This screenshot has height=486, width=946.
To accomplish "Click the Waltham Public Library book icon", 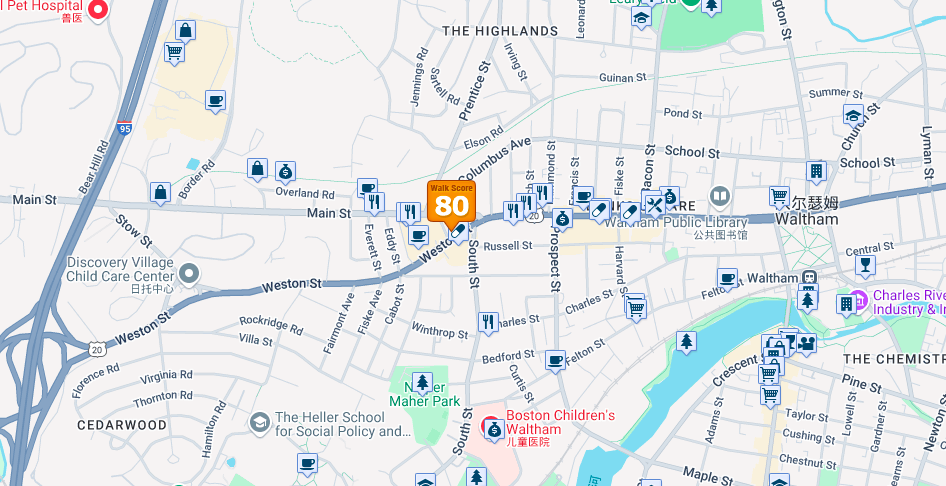I will (719, 196).
